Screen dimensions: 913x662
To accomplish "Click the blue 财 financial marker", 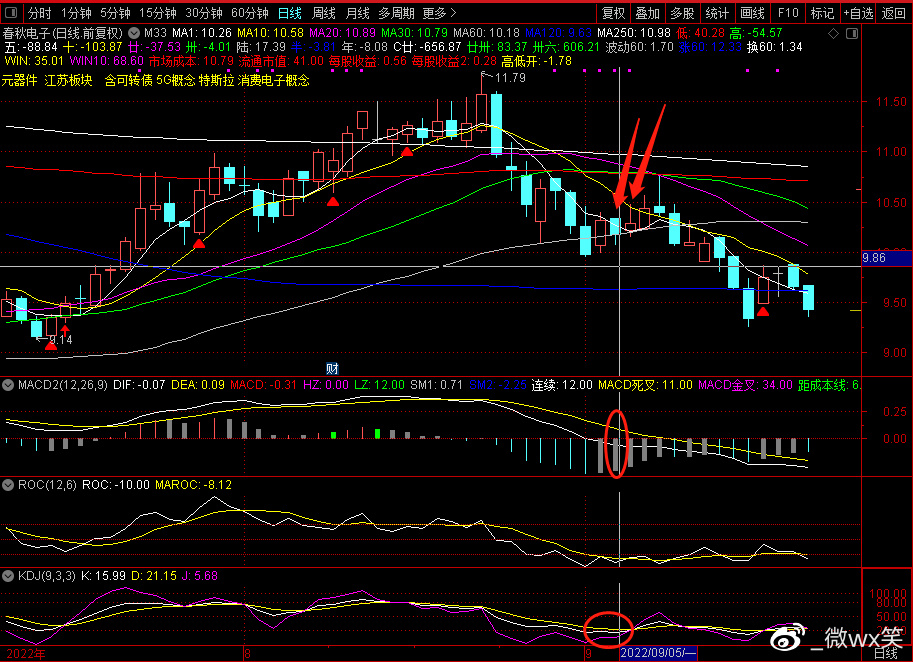I will pyautogui.click(x=333, y=368).
